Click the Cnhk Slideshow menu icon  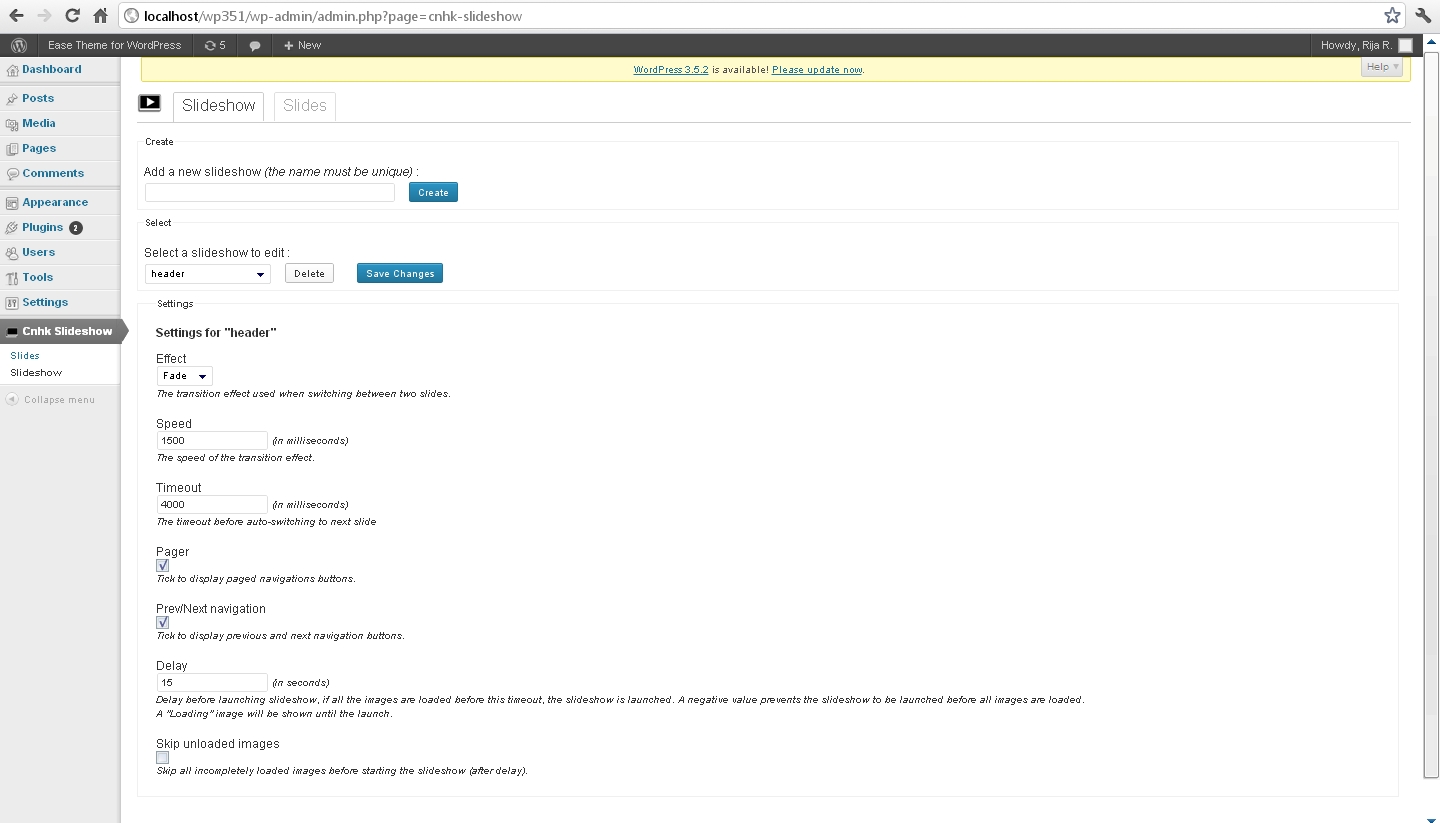point(12,332)
